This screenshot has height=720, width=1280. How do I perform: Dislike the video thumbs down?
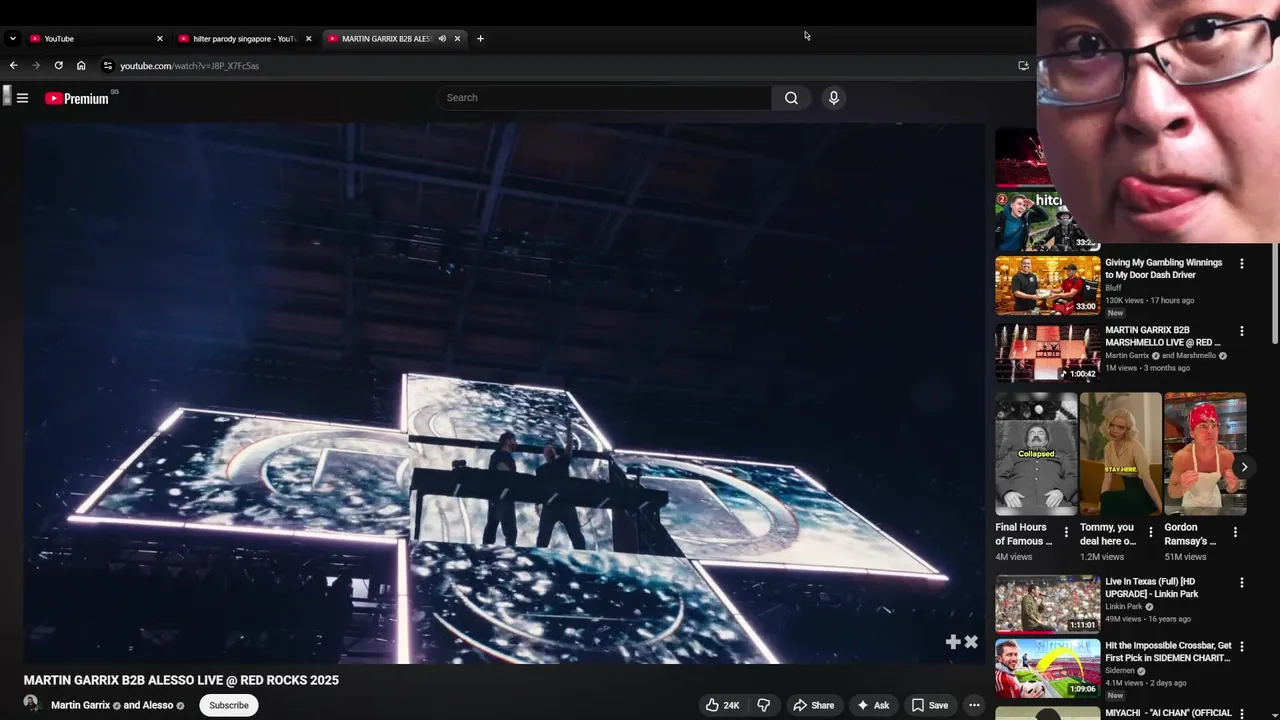point(763,705)
